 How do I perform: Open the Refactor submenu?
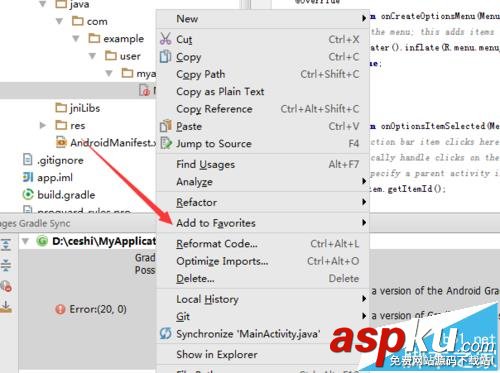(263, 202)
